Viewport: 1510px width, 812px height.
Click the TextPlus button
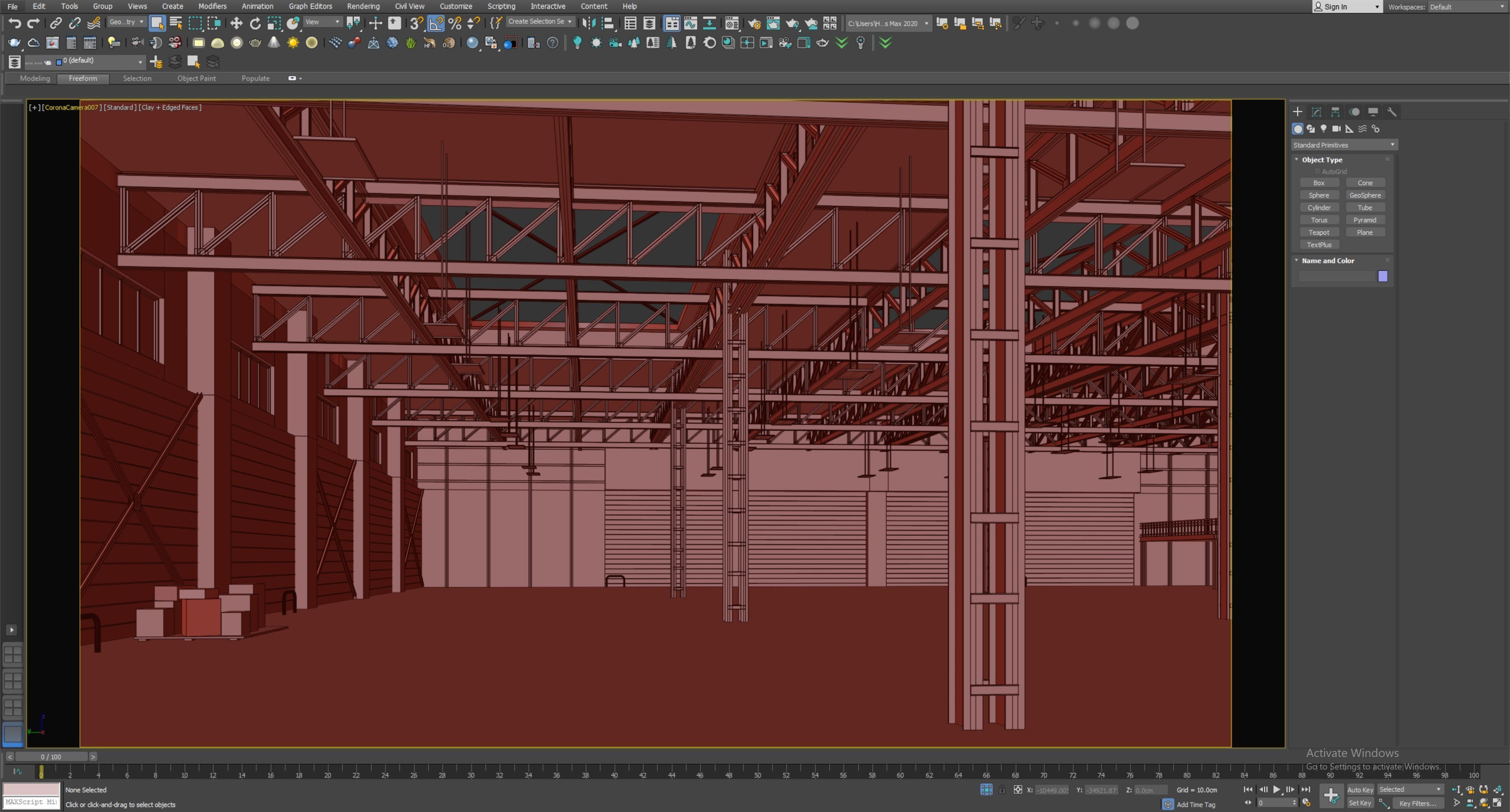1319,245
